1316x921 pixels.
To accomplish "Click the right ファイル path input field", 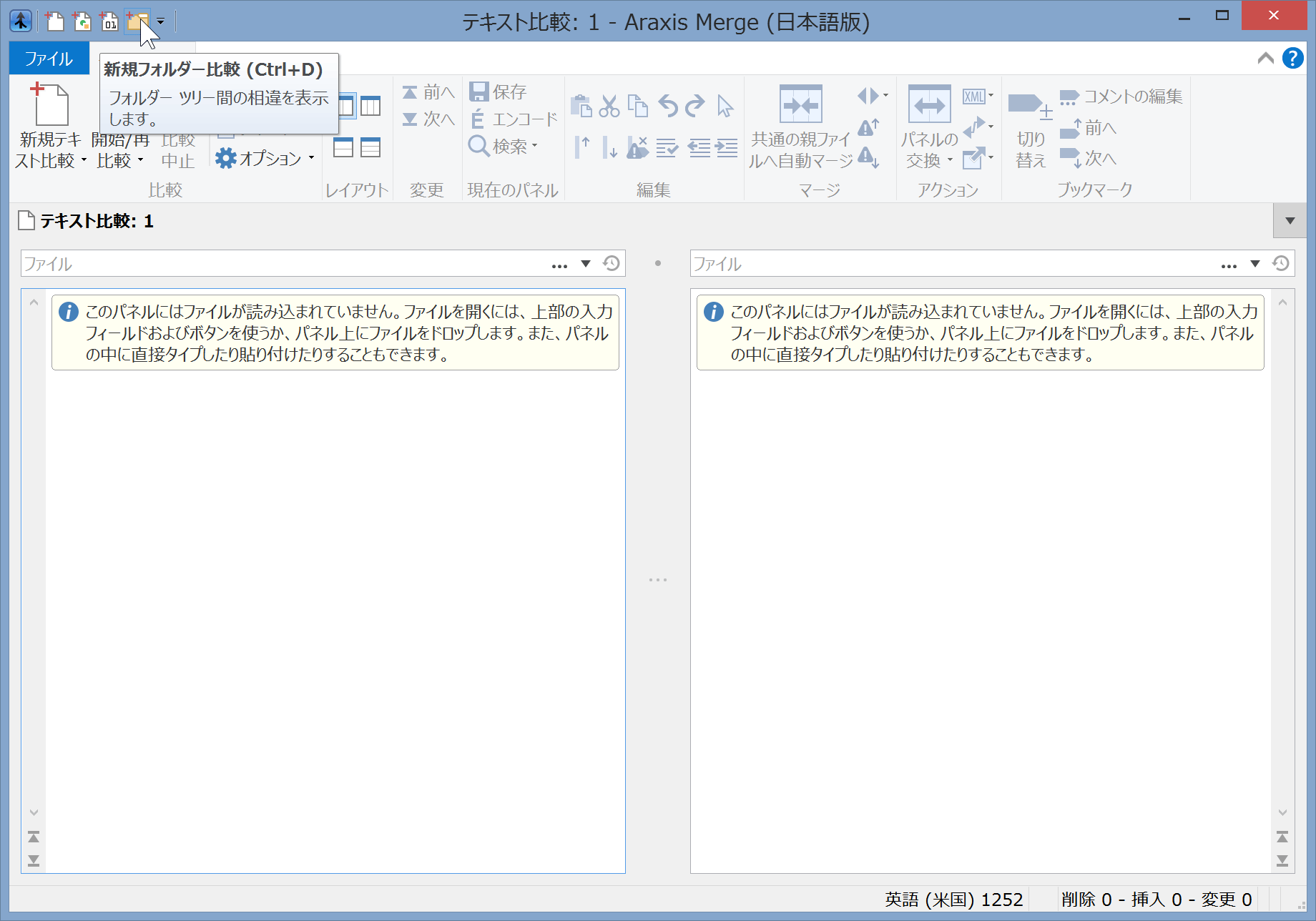I will (951, 264).
